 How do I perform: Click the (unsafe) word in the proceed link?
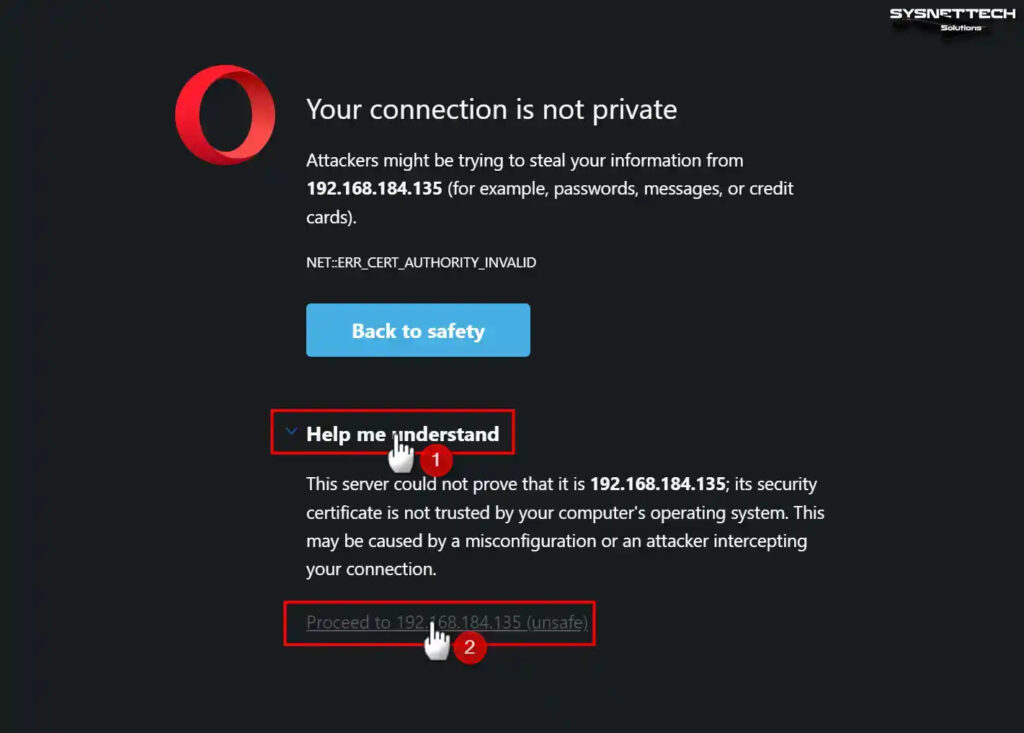pos(557,623)
